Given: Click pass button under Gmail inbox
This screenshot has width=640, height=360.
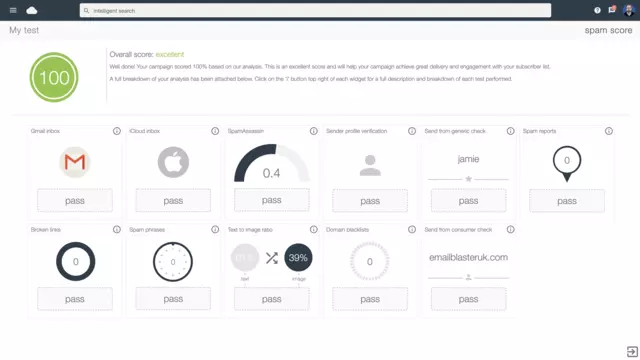Looking at the screenshot, I should pos(75,200).
